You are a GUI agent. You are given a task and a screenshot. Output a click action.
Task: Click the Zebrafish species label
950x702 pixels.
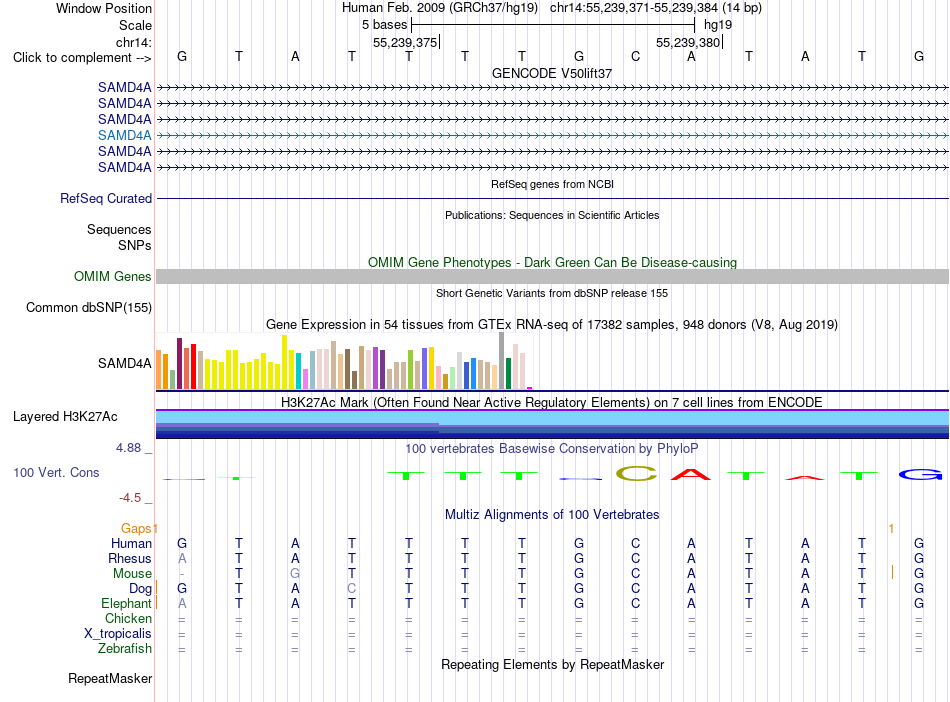point(124,648)
